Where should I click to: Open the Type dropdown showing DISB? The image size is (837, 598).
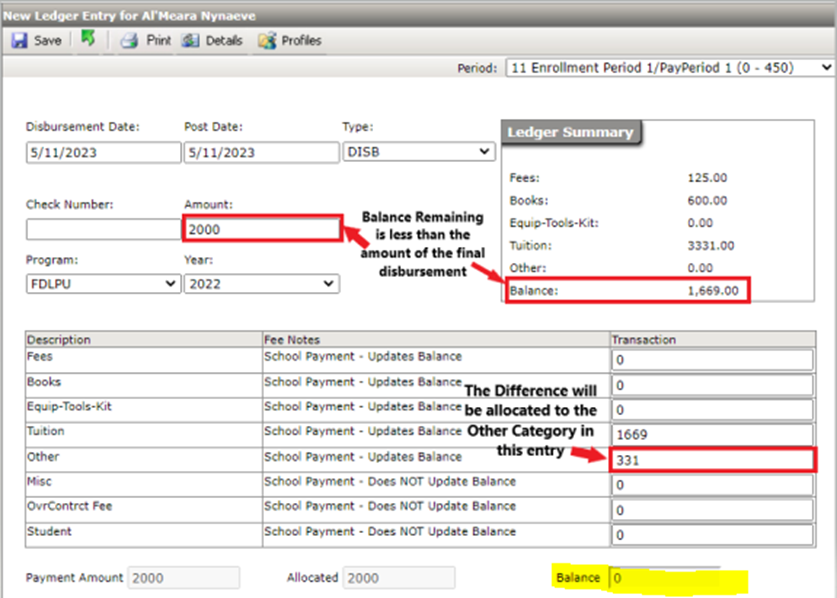[418, 152]
